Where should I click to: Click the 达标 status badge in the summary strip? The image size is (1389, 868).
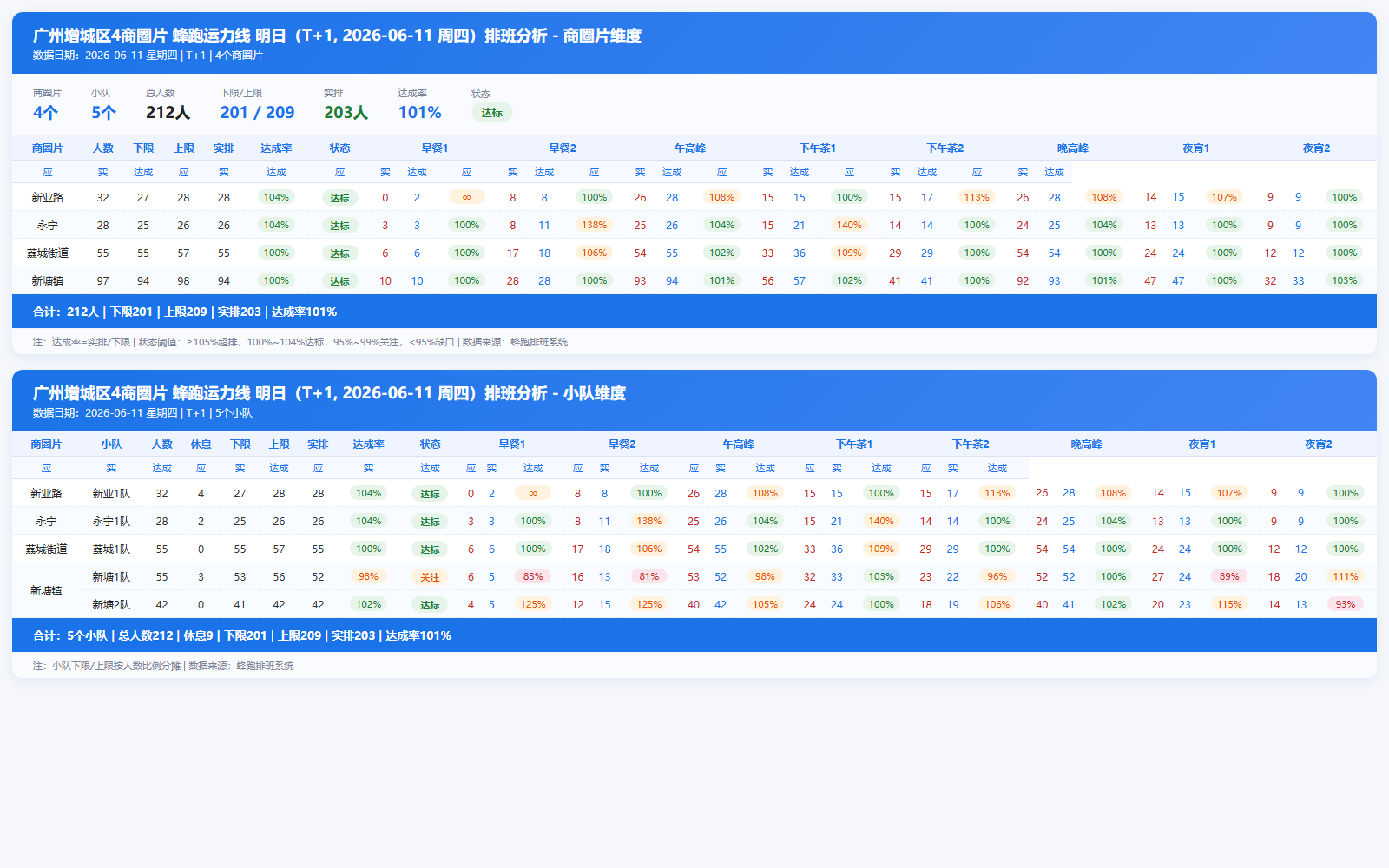492,112
